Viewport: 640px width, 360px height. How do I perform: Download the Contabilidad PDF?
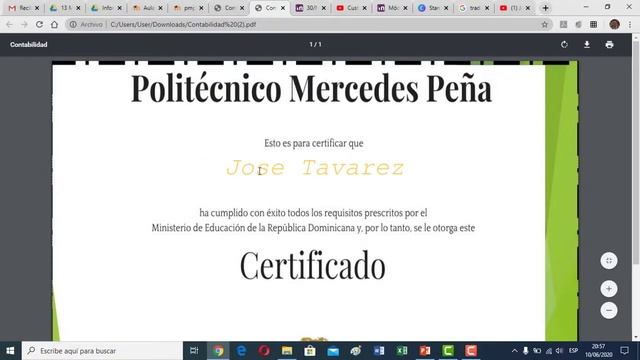click(x=587, y=44)
